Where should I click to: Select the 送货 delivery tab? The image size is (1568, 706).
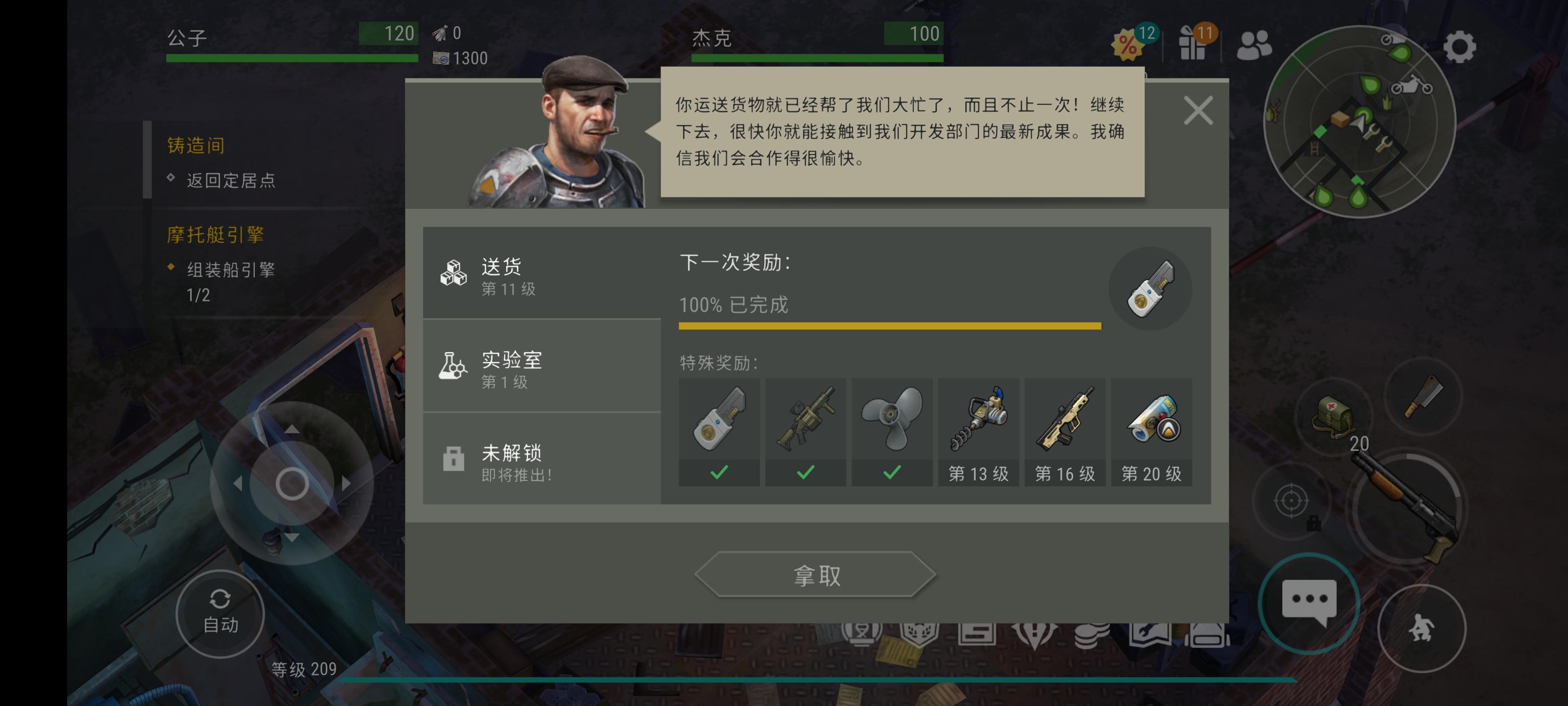pos(542,274)
